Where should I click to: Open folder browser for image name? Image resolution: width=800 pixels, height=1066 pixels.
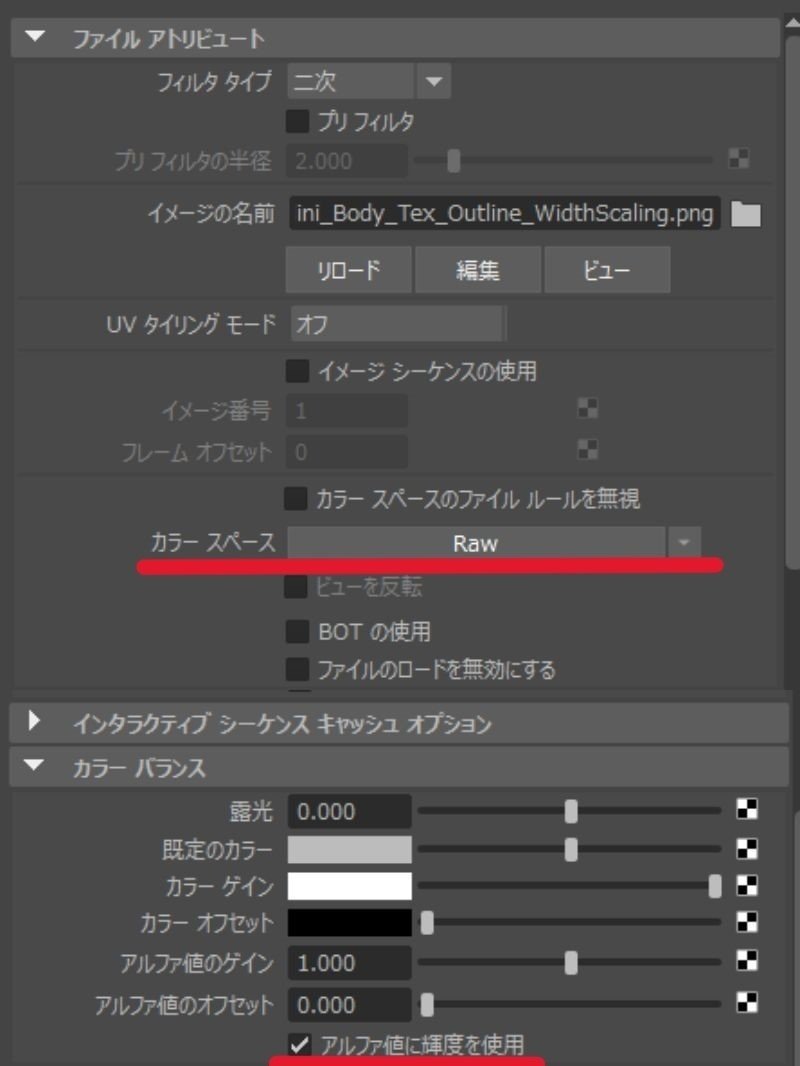click(746, 215)
